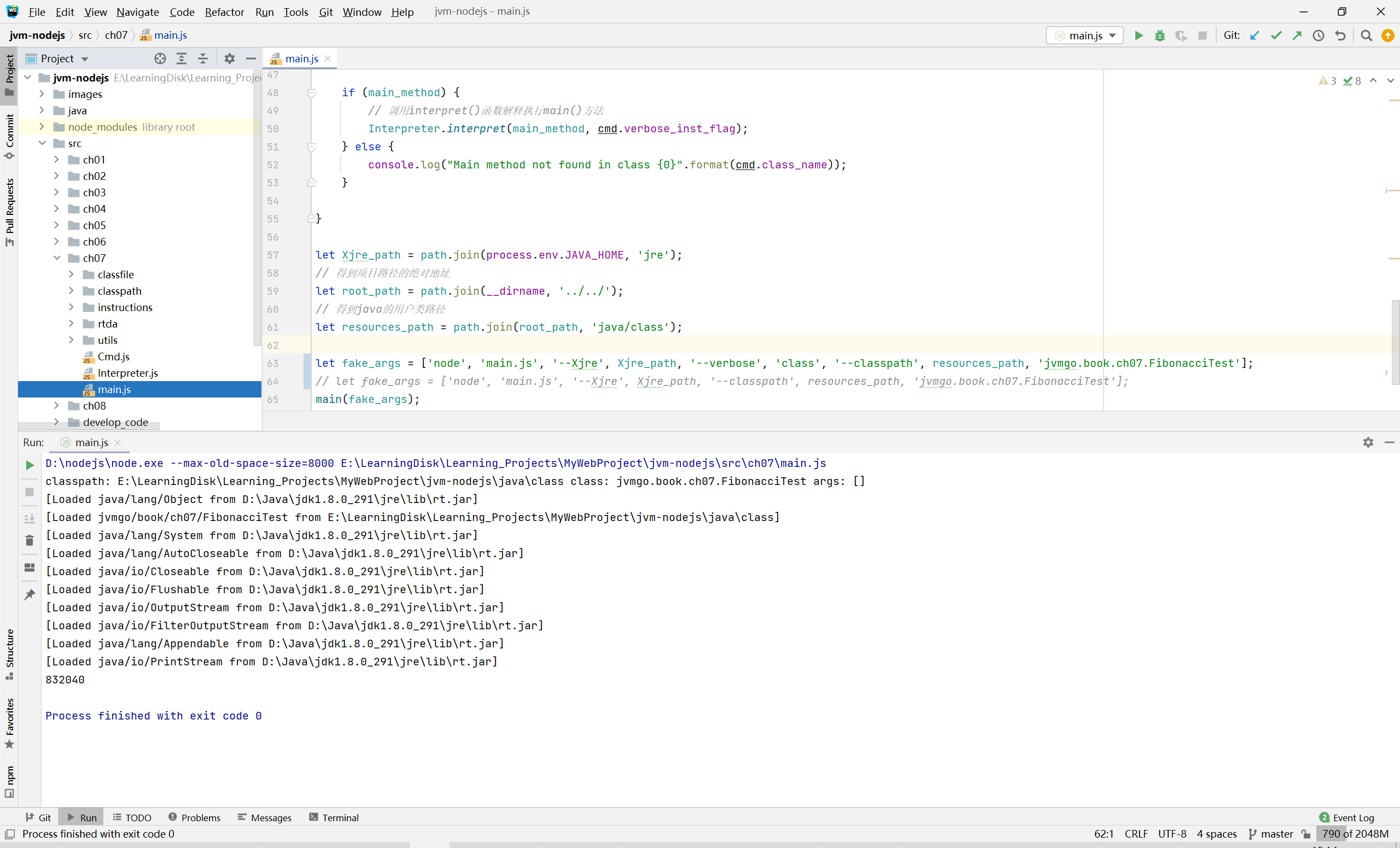The height and width of the screenshot is (848, 1400).
Task: Open the Navigate menu
Action: click(x=137, y=12)
